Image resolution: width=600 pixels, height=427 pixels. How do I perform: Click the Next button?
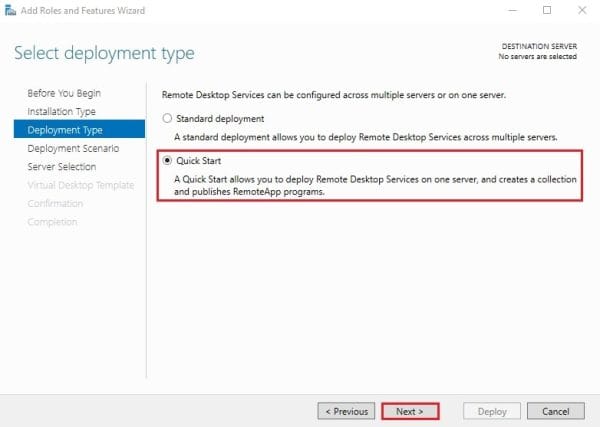410,410
